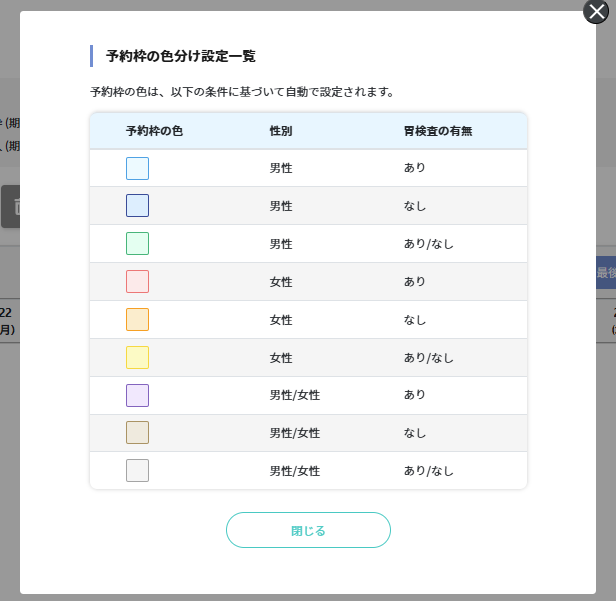616x601 pixels.
Task: Click the 予約枠の色 column header
Action: coord(154,131)
